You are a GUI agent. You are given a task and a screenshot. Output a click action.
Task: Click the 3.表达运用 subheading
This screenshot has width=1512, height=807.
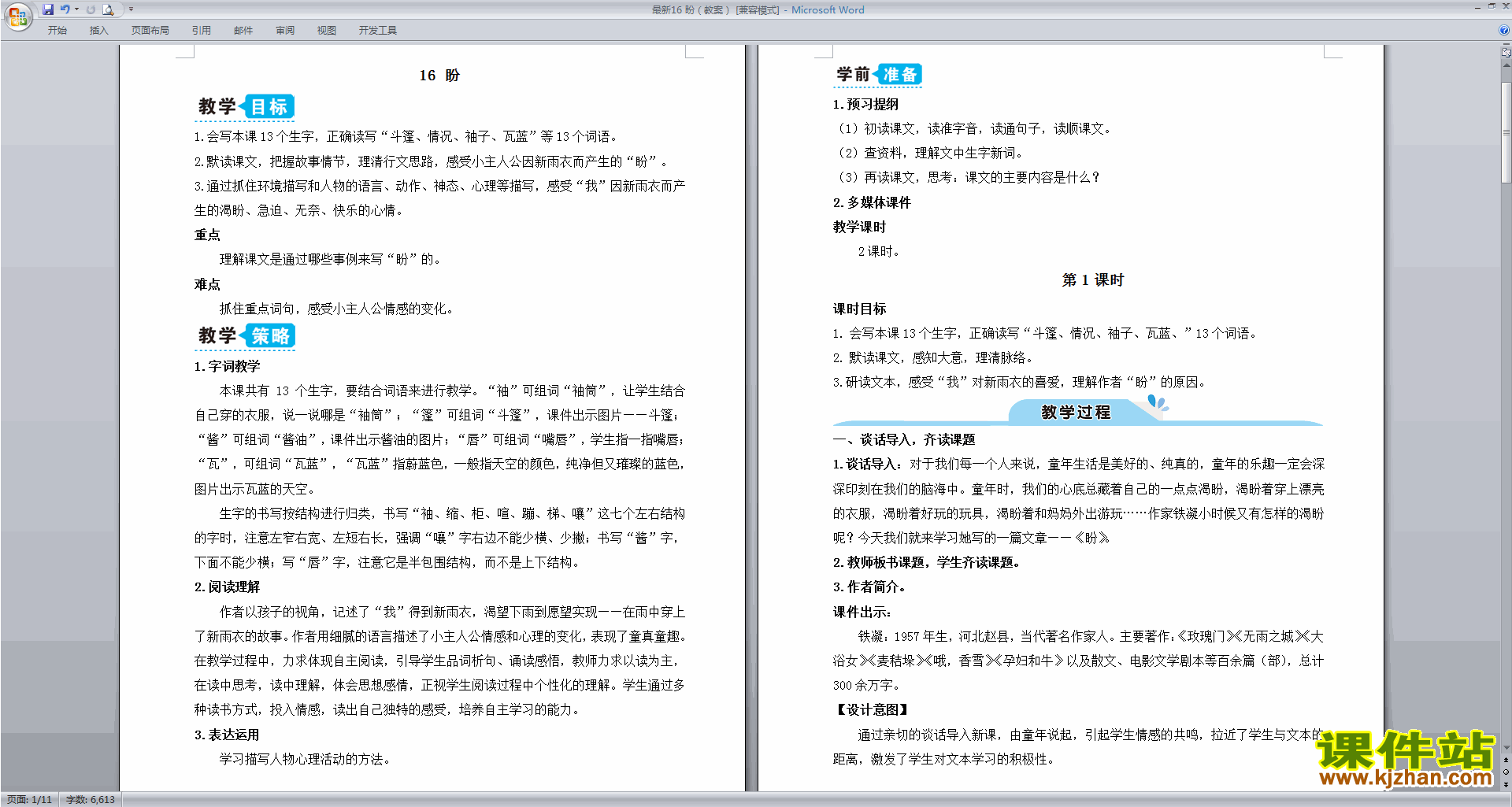point(227,735)
